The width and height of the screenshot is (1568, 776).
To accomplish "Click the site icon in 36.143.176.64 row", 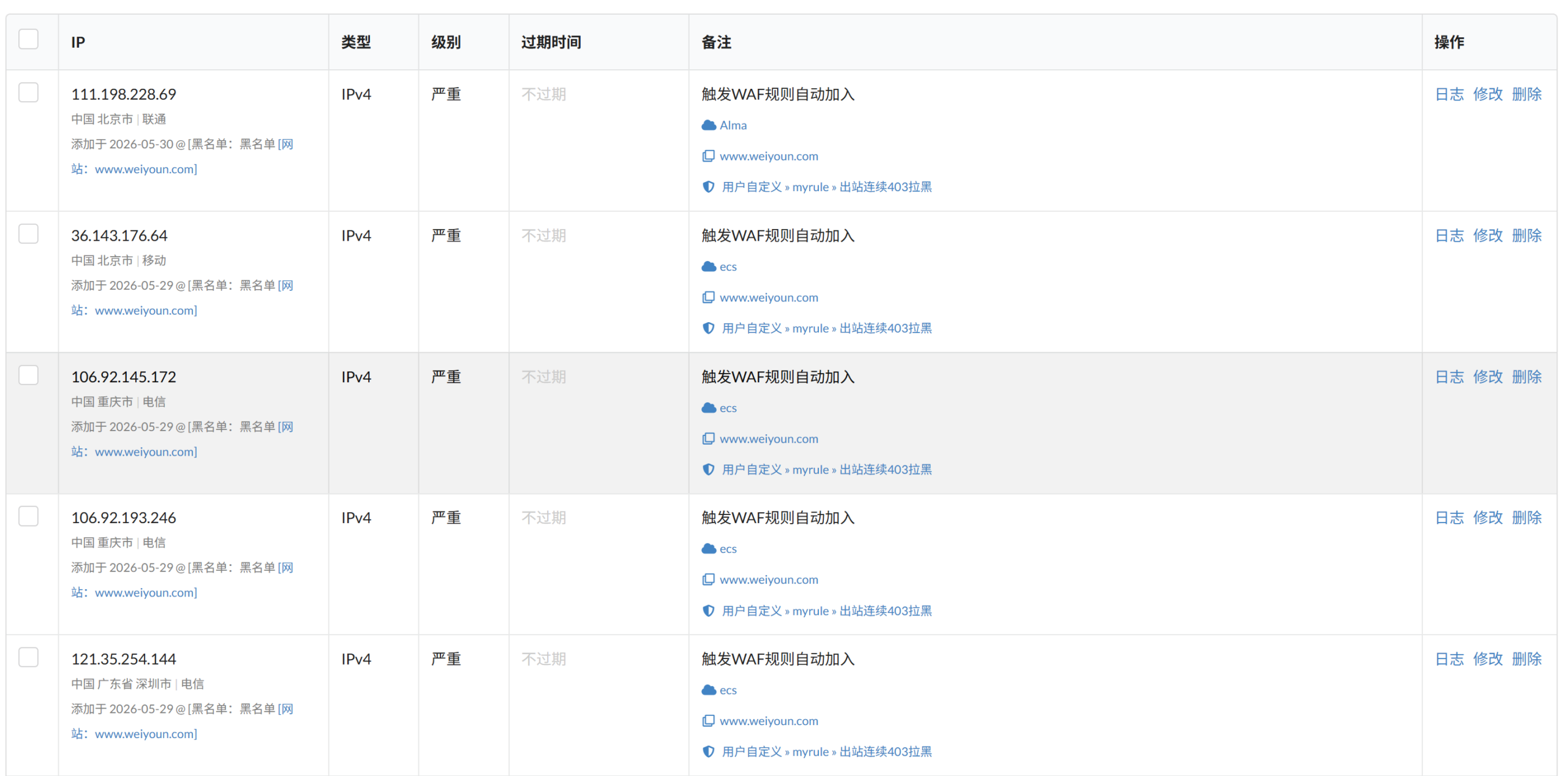I will [708, 298].
